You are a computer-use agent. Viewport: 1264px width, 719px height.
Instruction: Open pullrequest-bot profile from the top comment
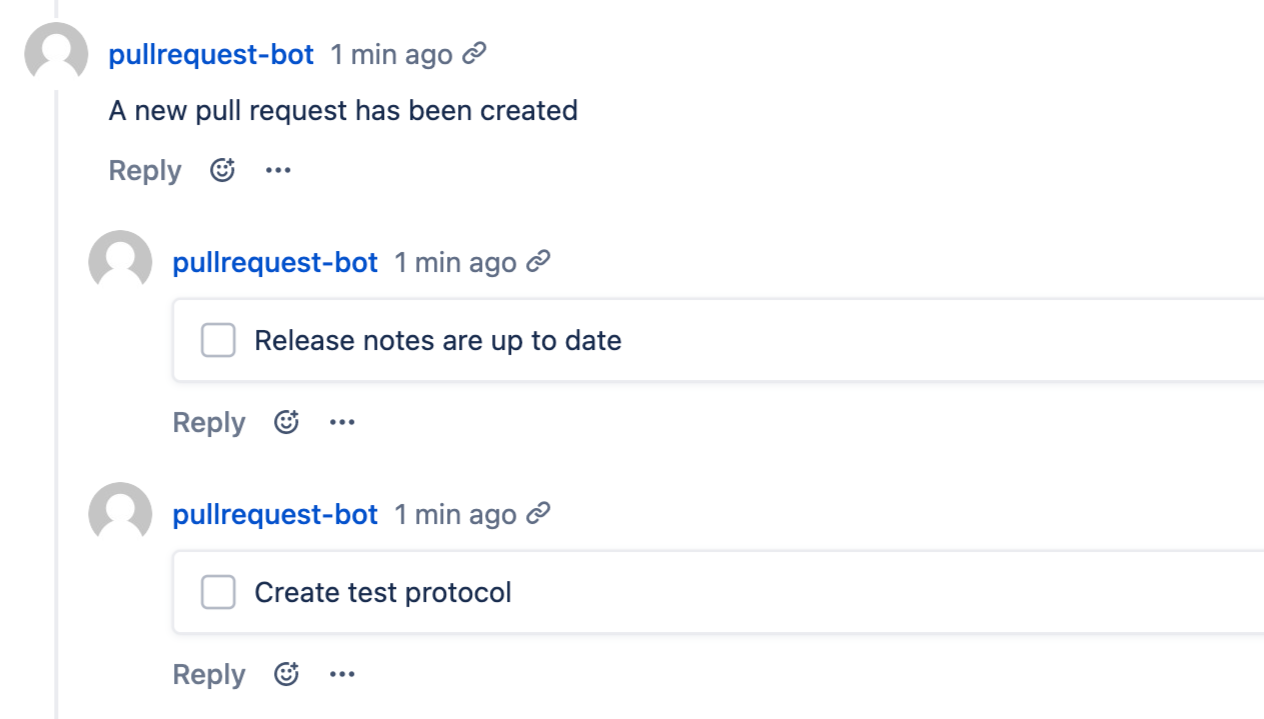211,54
